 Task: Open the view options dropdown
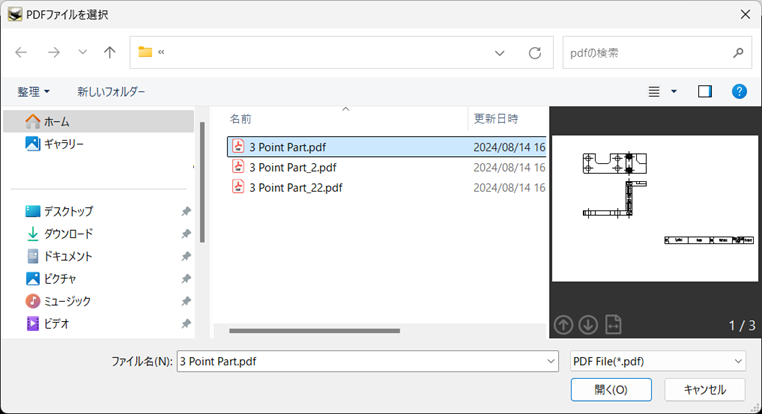[673, 91]
